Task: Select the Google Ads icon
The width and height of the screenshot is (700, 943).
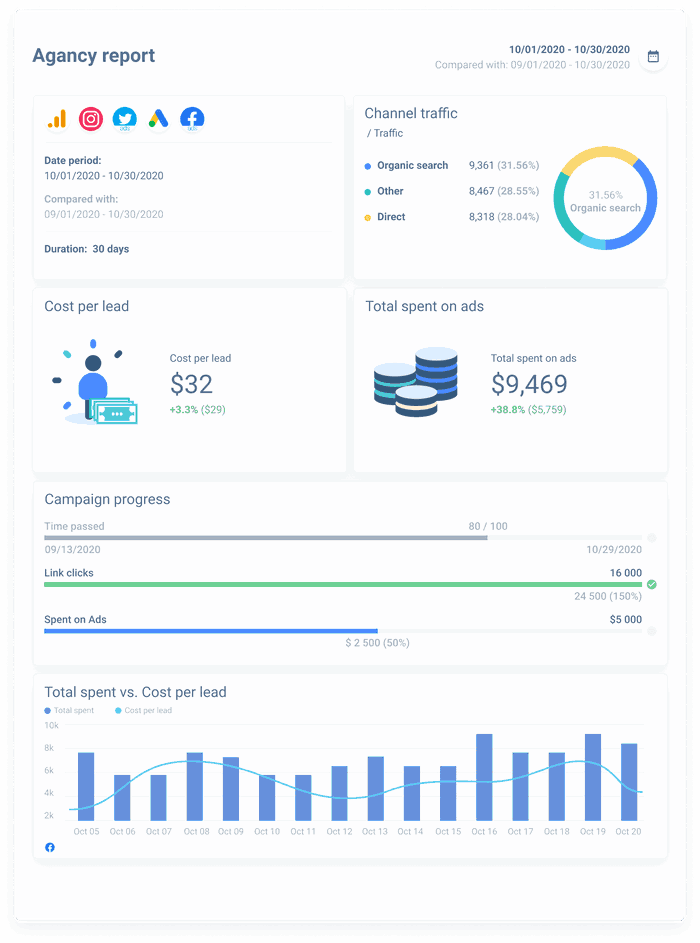Action: pyautogui.click(x=158, y=119)
